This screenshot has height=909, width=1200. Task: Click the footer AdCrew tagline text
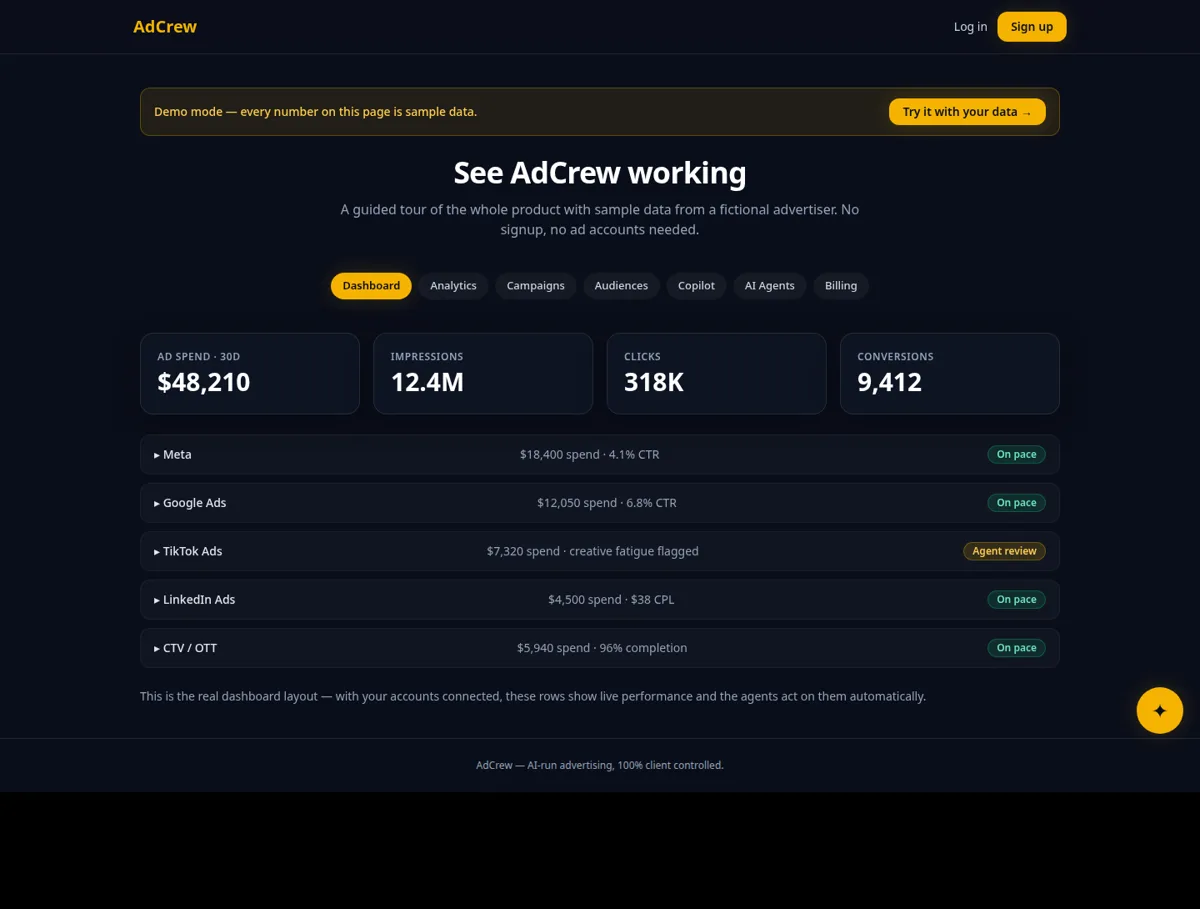(600, 765)
